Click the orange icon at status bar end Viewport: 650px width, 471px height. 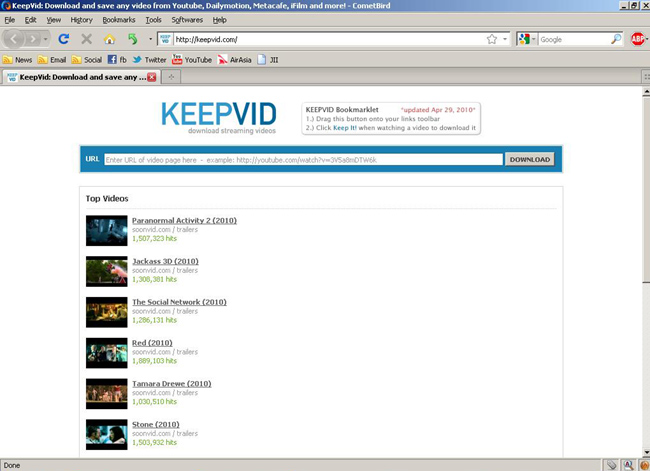(644, 465)
